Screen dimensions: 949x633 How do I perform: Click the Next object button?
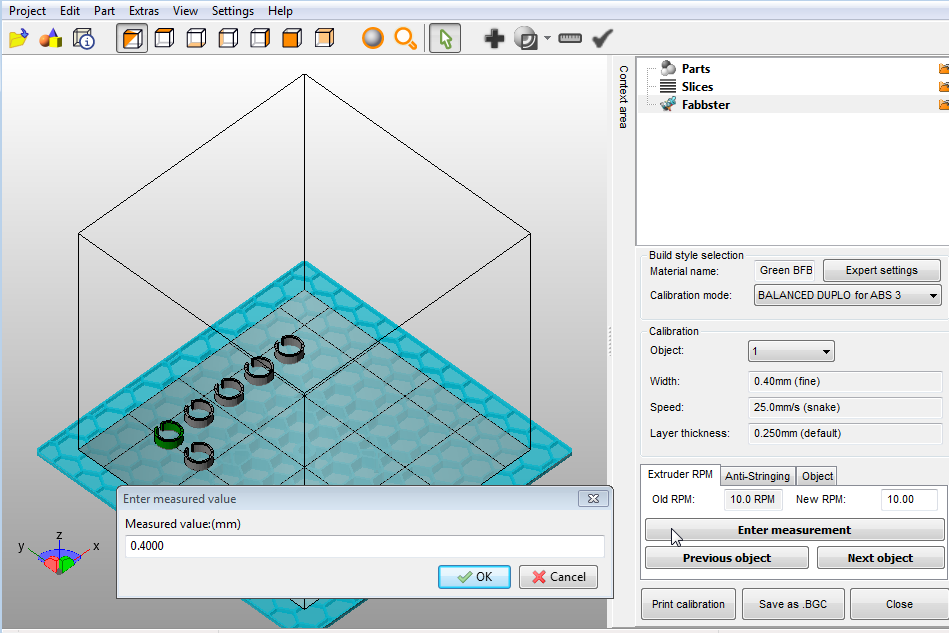pyautogui.click(x=880, y=558)
